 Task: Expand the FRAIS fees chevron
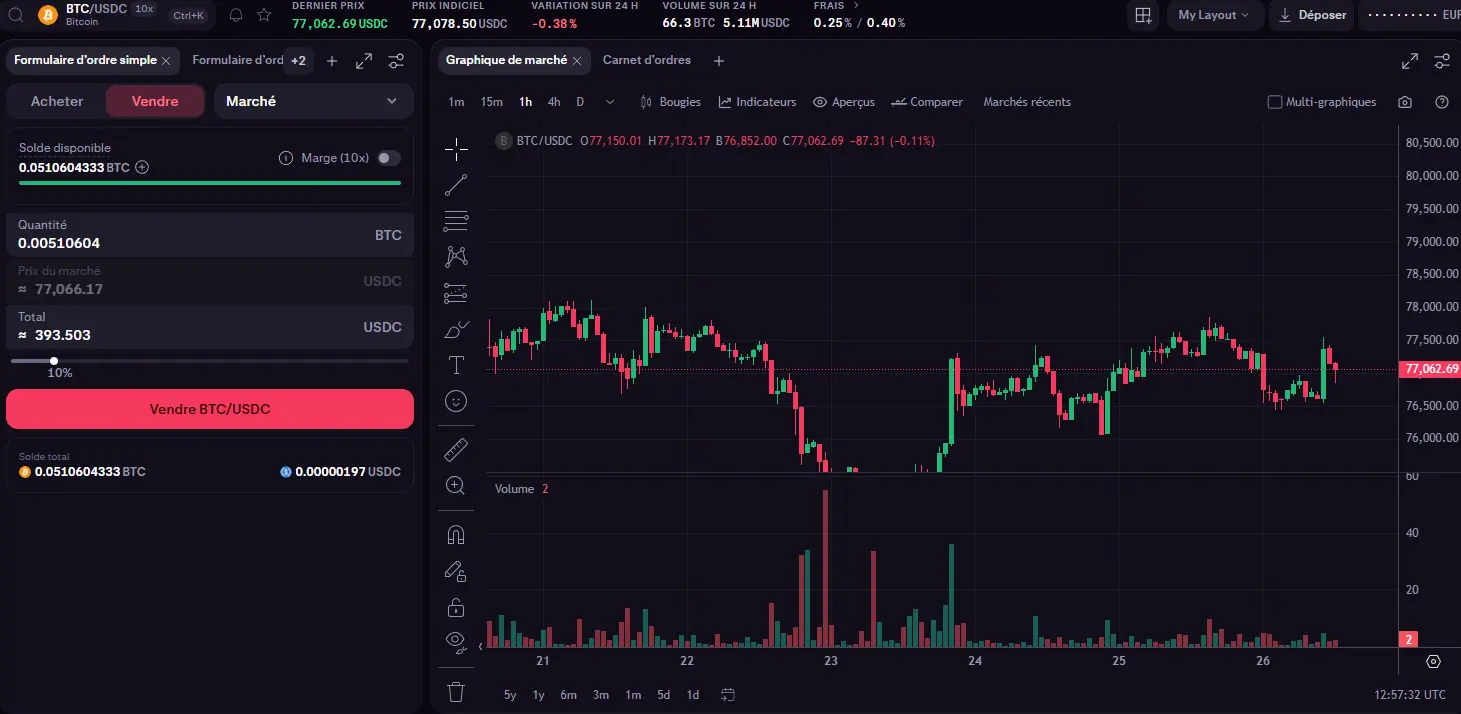point(855,5)
